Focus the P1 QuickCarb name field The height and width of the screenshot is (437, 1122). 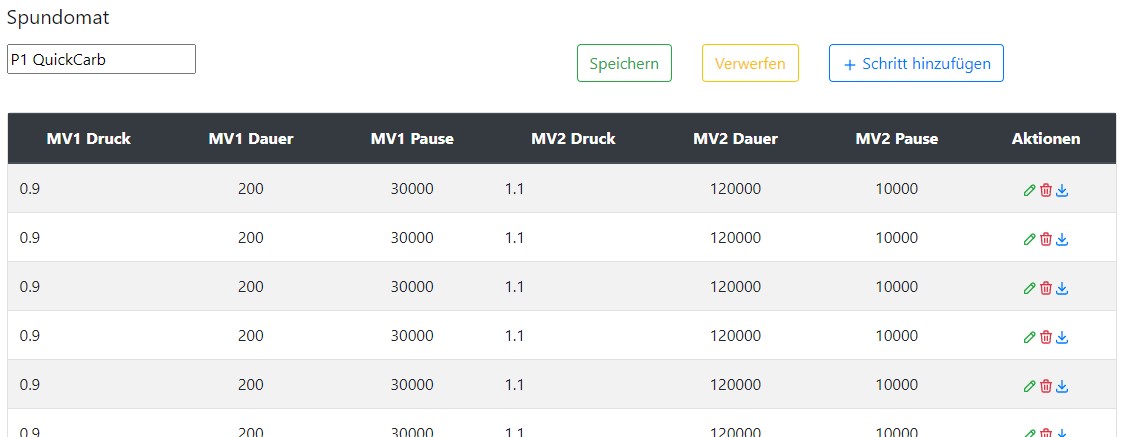tap(101, 59)
